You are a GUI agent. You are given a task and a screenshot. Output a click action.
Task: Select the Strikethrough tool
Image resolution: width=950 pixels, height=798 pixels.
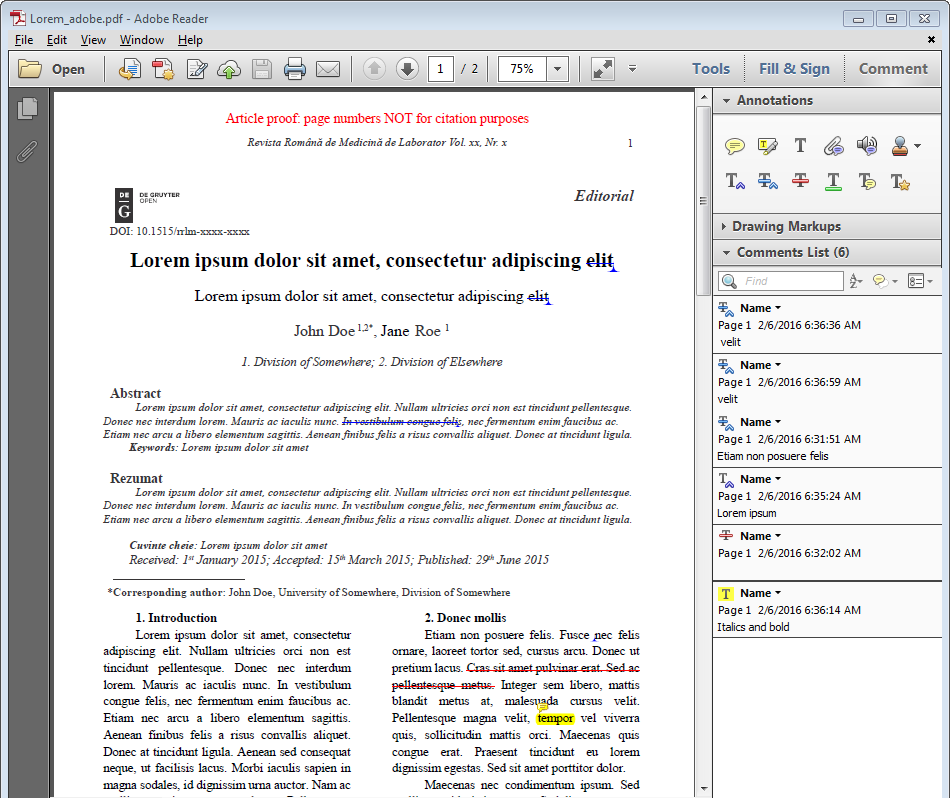pyautogui.click(x=800, y=181)
